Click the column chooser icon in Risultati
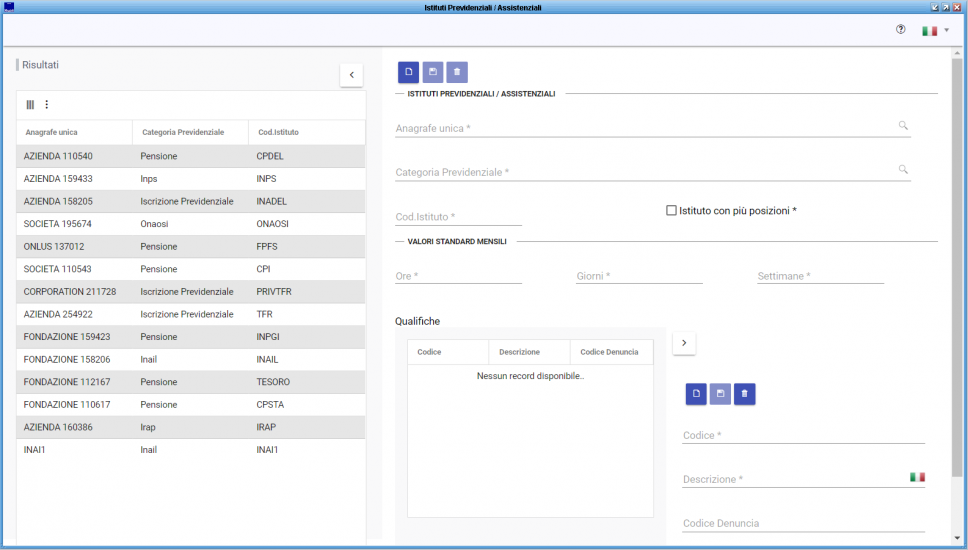968x550 pixels. 30,104
